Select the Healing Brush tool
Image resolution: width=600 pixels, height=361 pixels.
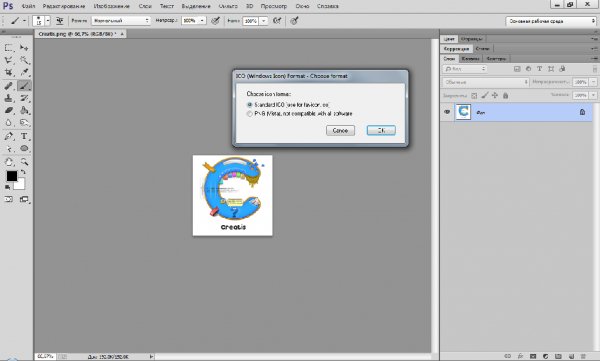coord(8,86)
